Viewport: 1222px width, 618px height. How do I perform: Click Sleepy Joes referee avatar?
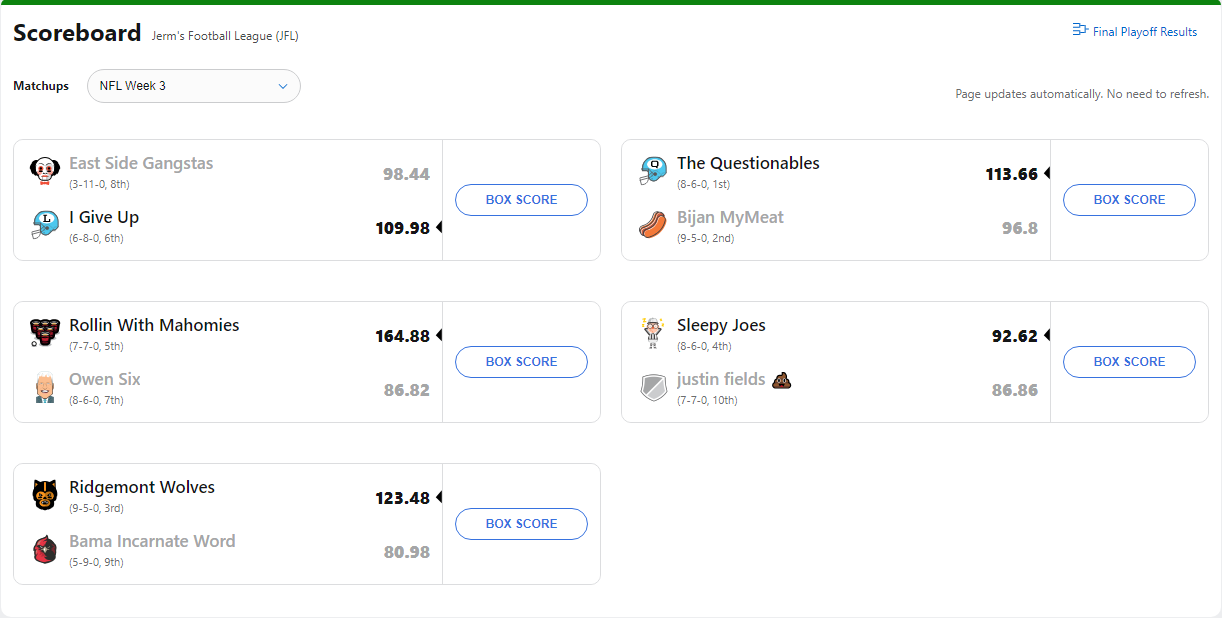tap(652, 333)
